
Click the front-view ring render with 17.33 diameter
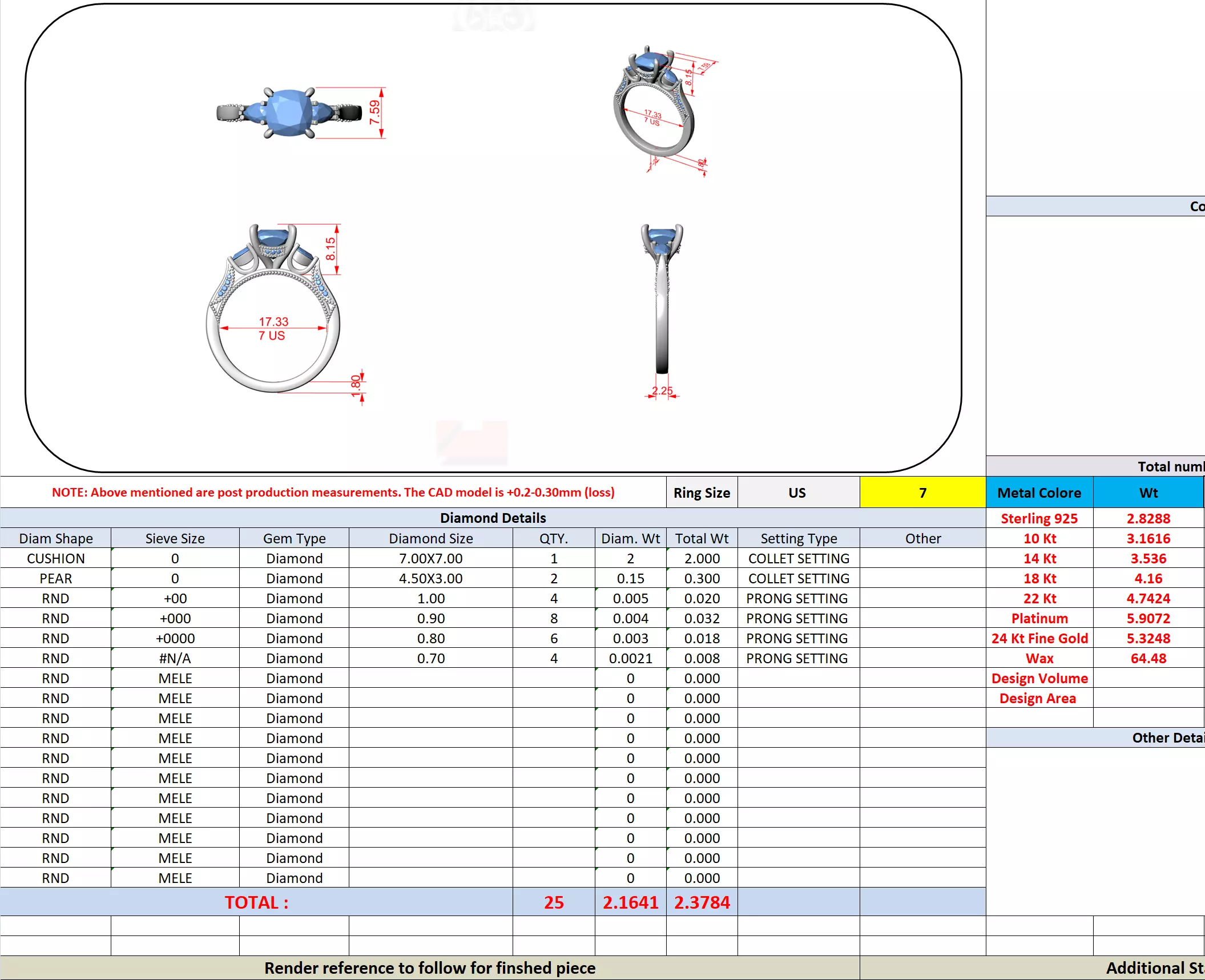[x=273, y=311]
